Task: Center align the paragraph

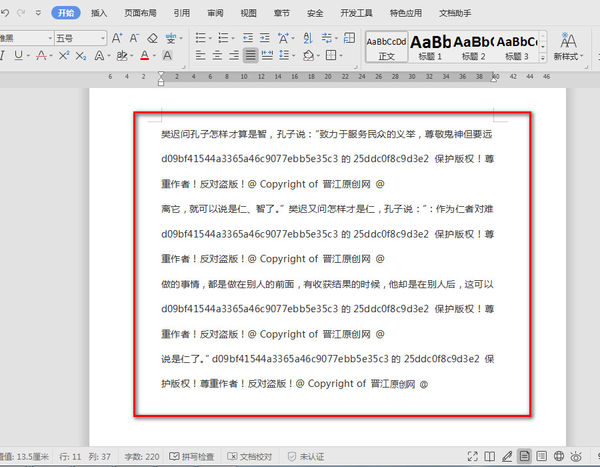Action: tap(217, 56)
